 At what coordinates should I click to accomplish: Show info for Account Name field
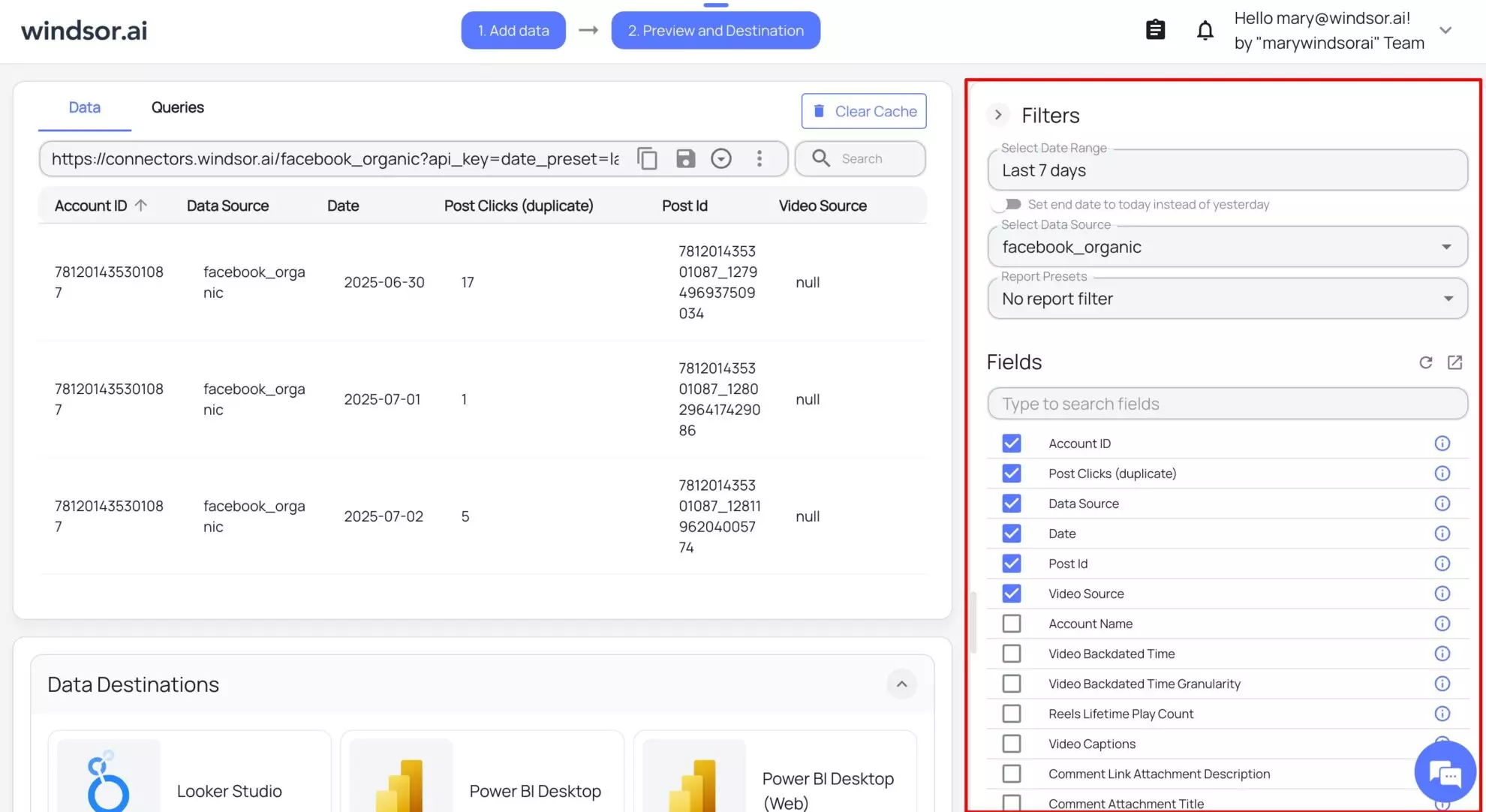pos(1442,624)
